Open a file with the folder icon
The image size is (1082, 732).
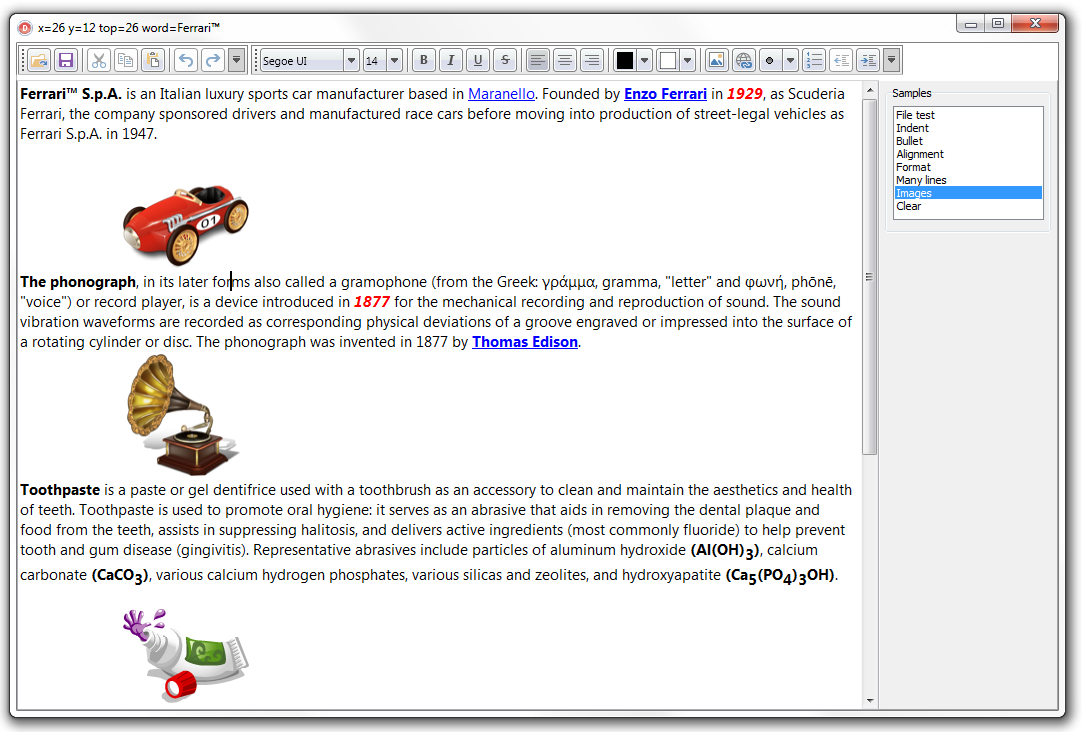(39, 61)
